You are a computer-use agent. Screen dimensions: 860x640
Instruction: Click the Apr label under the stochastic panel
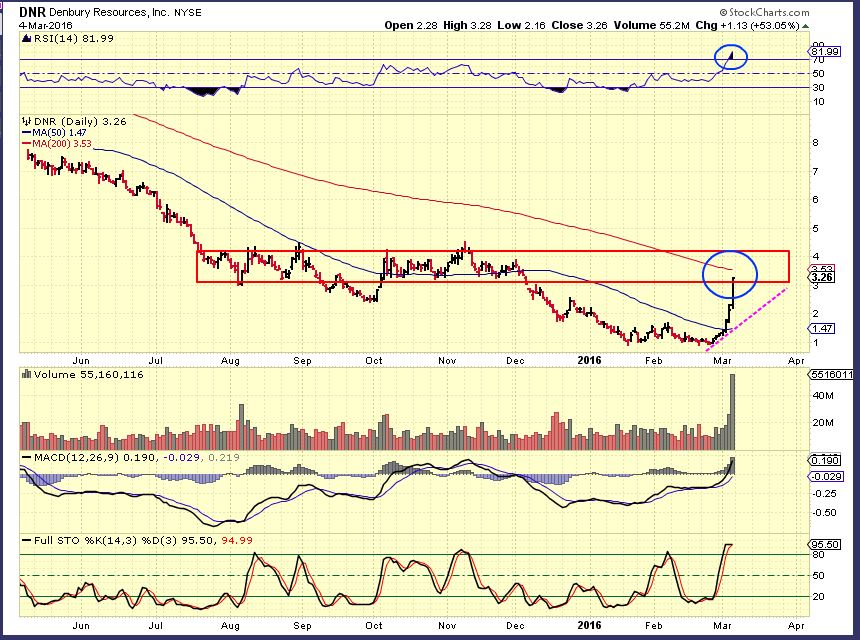(796, 626)
